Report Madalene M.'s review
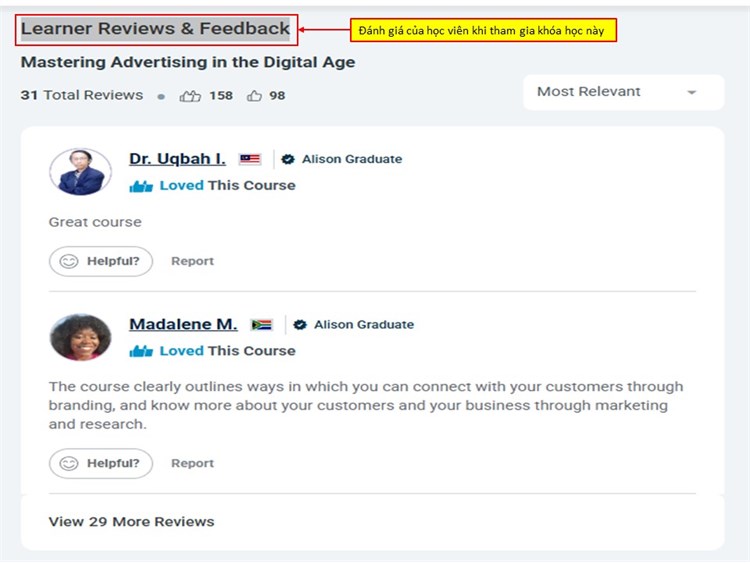Screen dimensions: 750x563 point(192,464)
